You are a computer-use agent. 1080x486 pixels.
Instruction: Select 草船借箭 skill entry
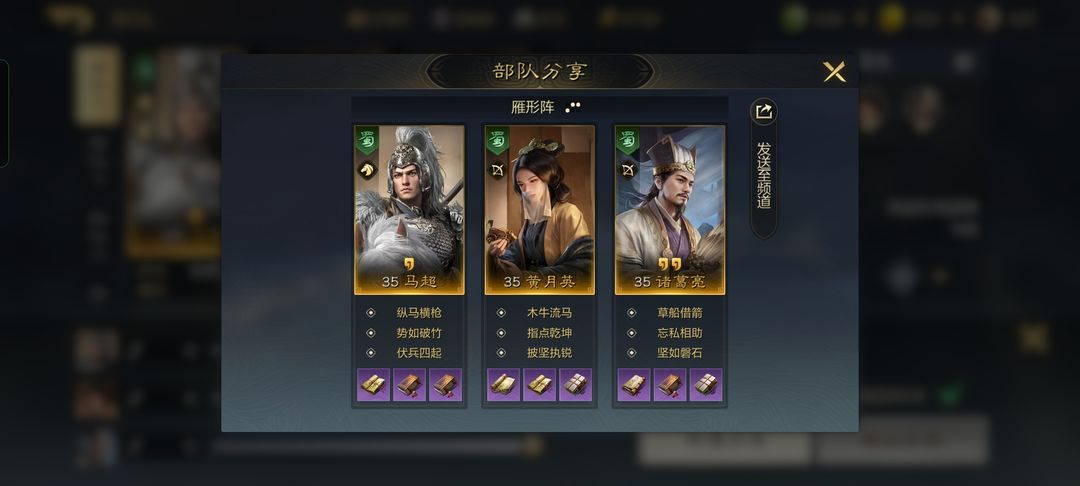(x=679, y=313)
